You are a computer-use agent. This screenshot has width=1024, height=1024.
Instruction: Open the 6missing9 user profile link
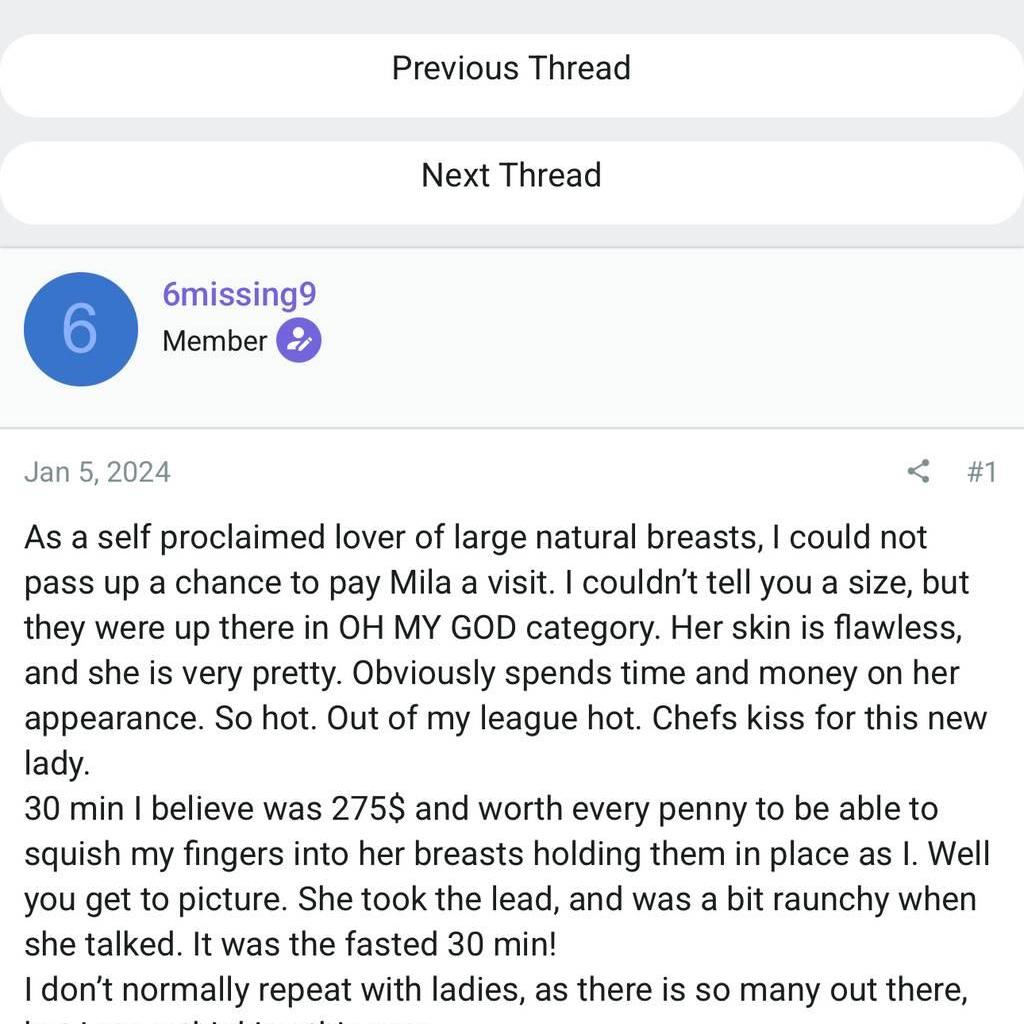tap(239, 295)
